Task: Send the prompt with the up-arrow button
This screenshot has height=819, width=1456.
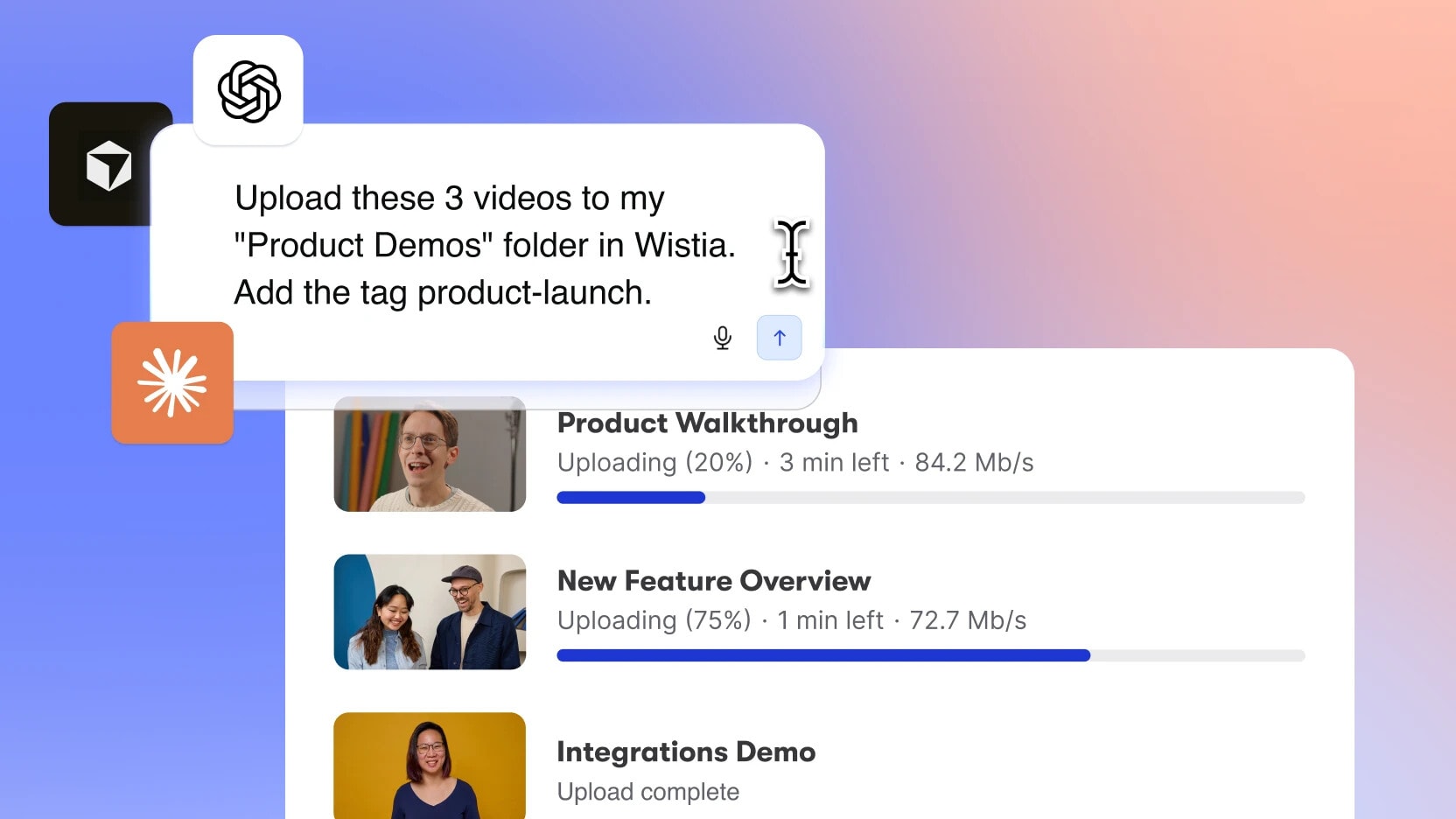Action: [779, 338]
